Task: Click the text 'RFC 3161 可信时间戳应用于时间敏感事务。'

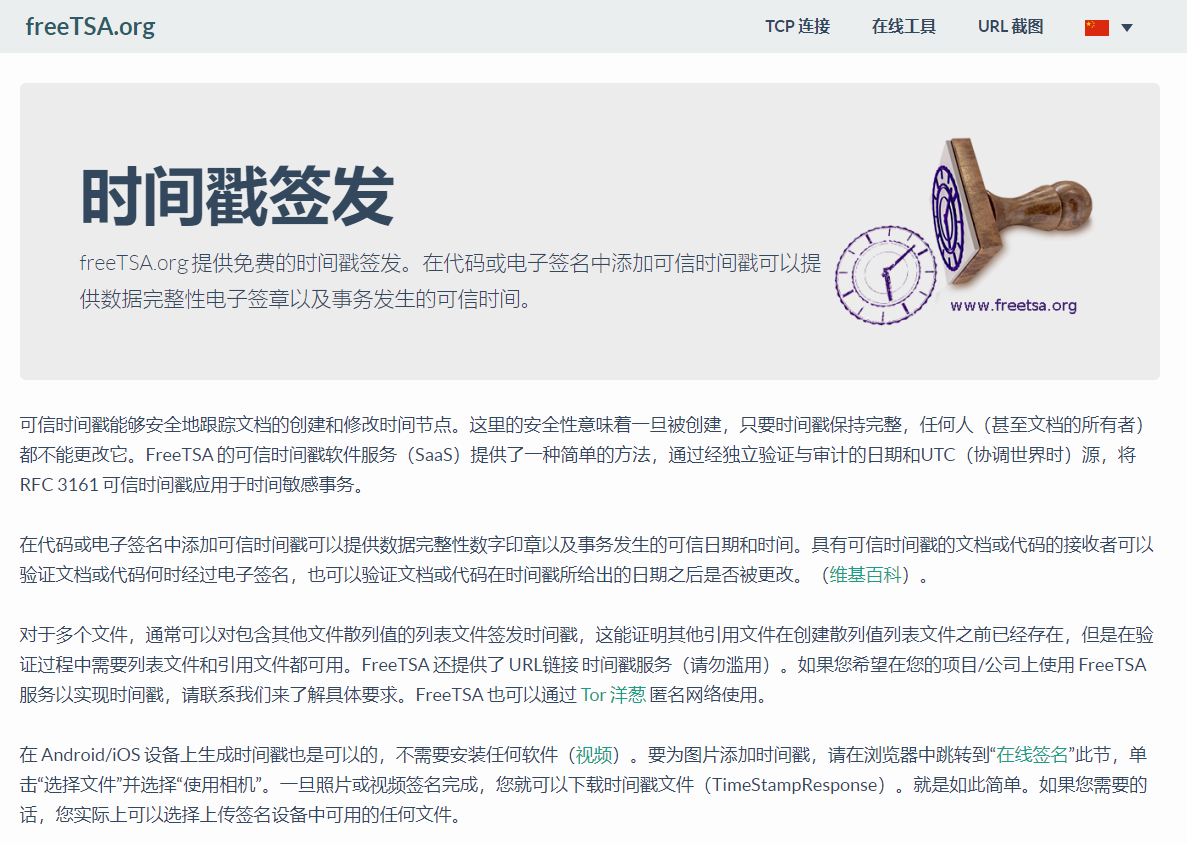Action: pos(194,485)
